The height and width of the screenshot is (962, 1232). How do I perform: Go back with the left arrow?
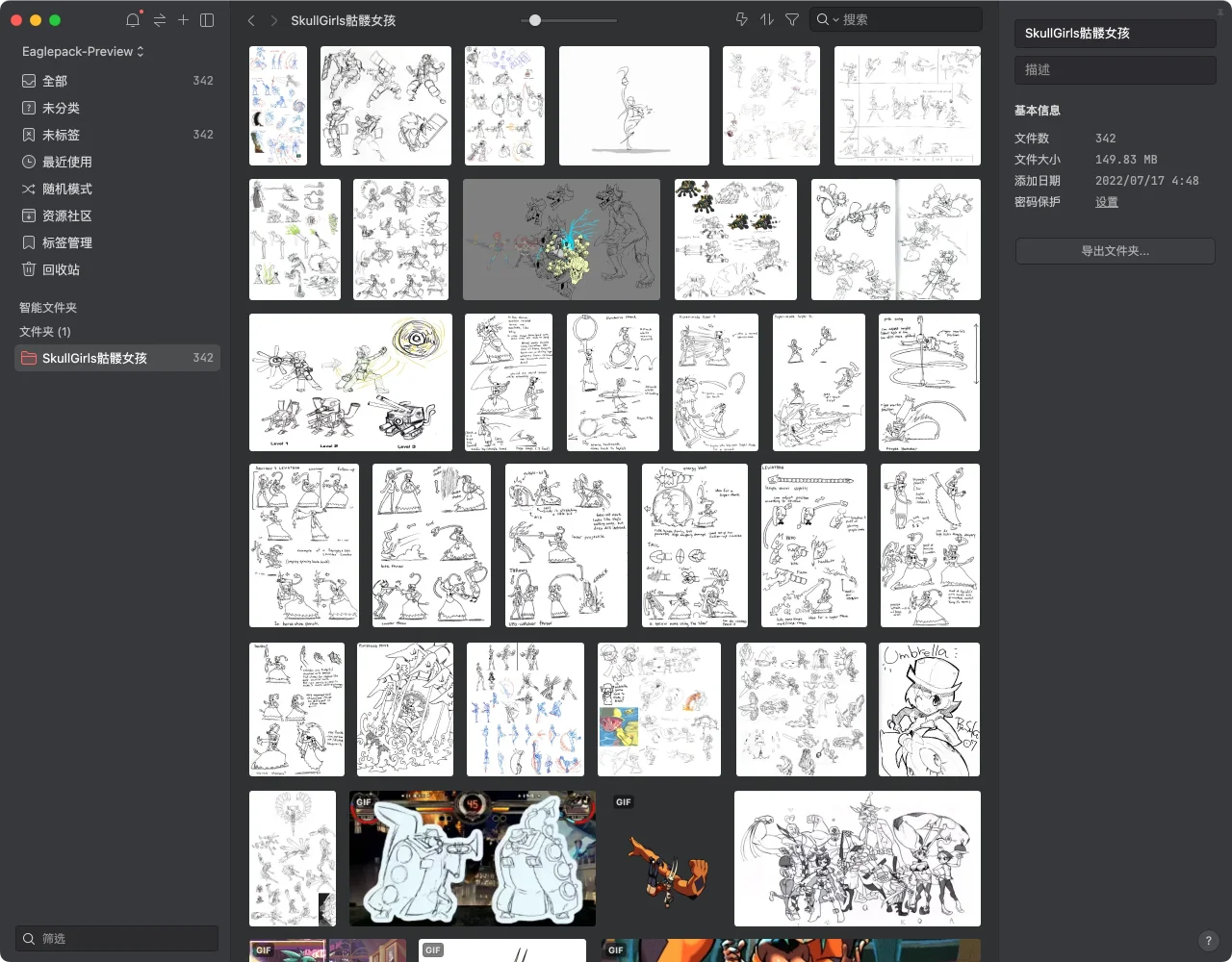[x=251, y=20]
